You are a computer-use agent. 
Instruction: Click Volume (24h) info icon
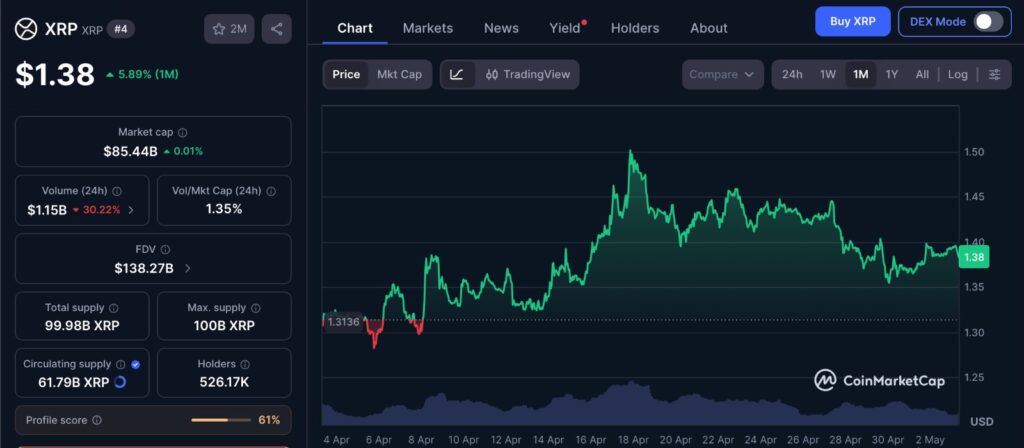pos(117,191)
